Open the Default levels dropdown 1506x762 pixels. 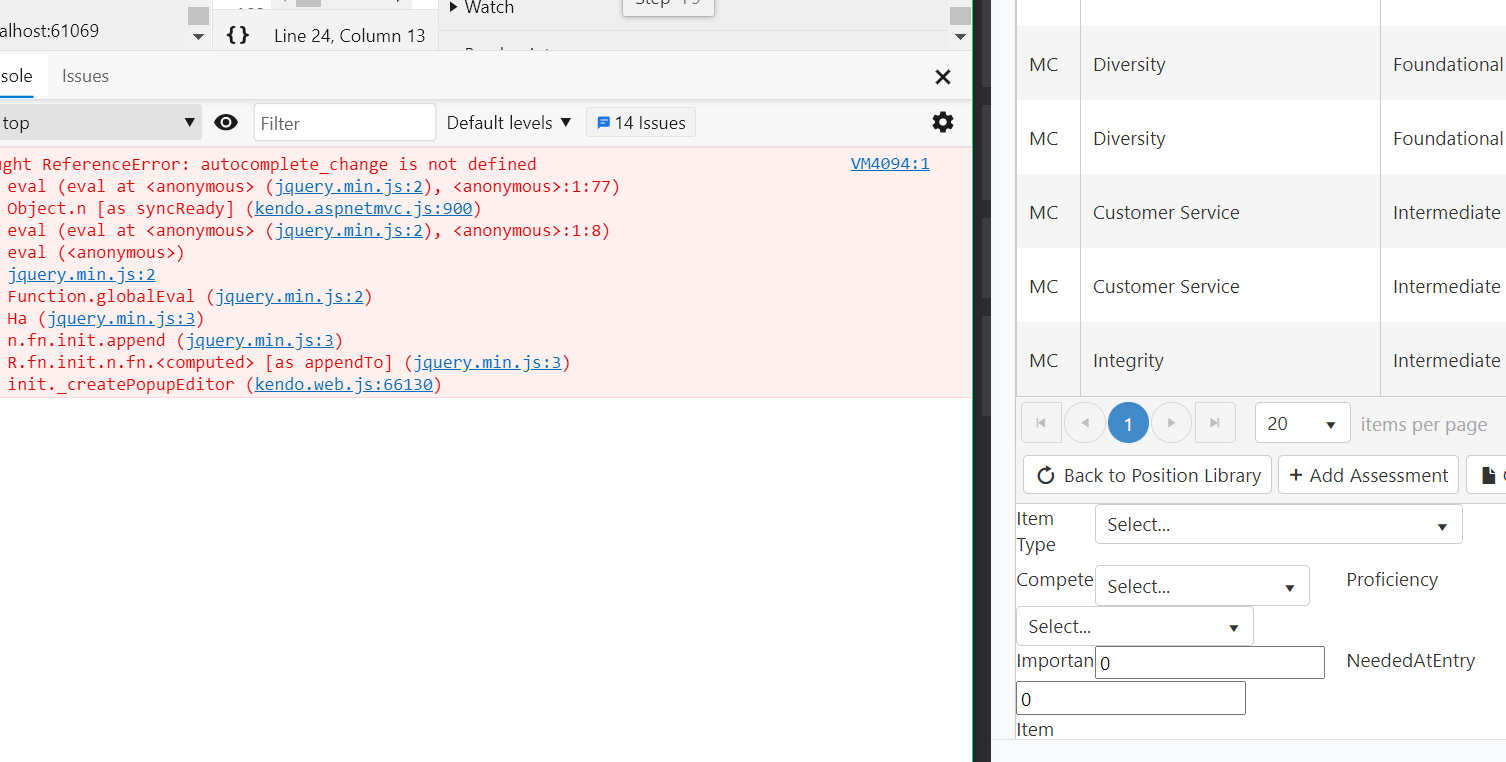pos(509,123)
